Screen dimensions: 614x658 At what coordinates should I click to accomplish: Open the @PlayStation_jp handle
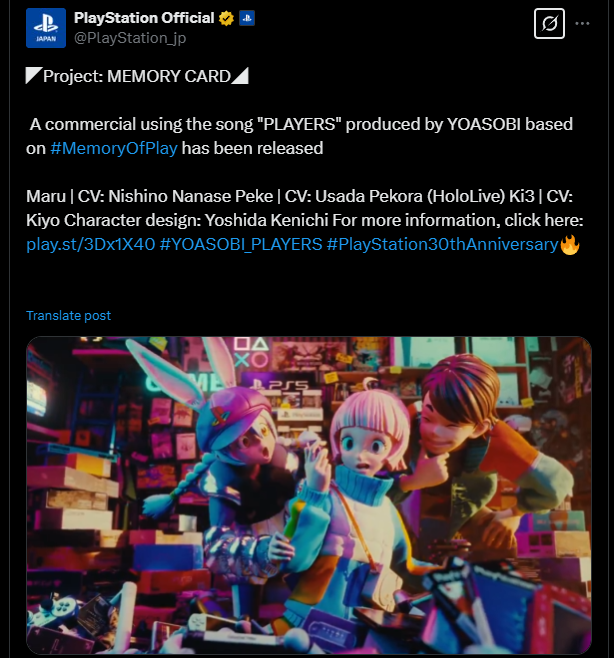tap(130, 38)
